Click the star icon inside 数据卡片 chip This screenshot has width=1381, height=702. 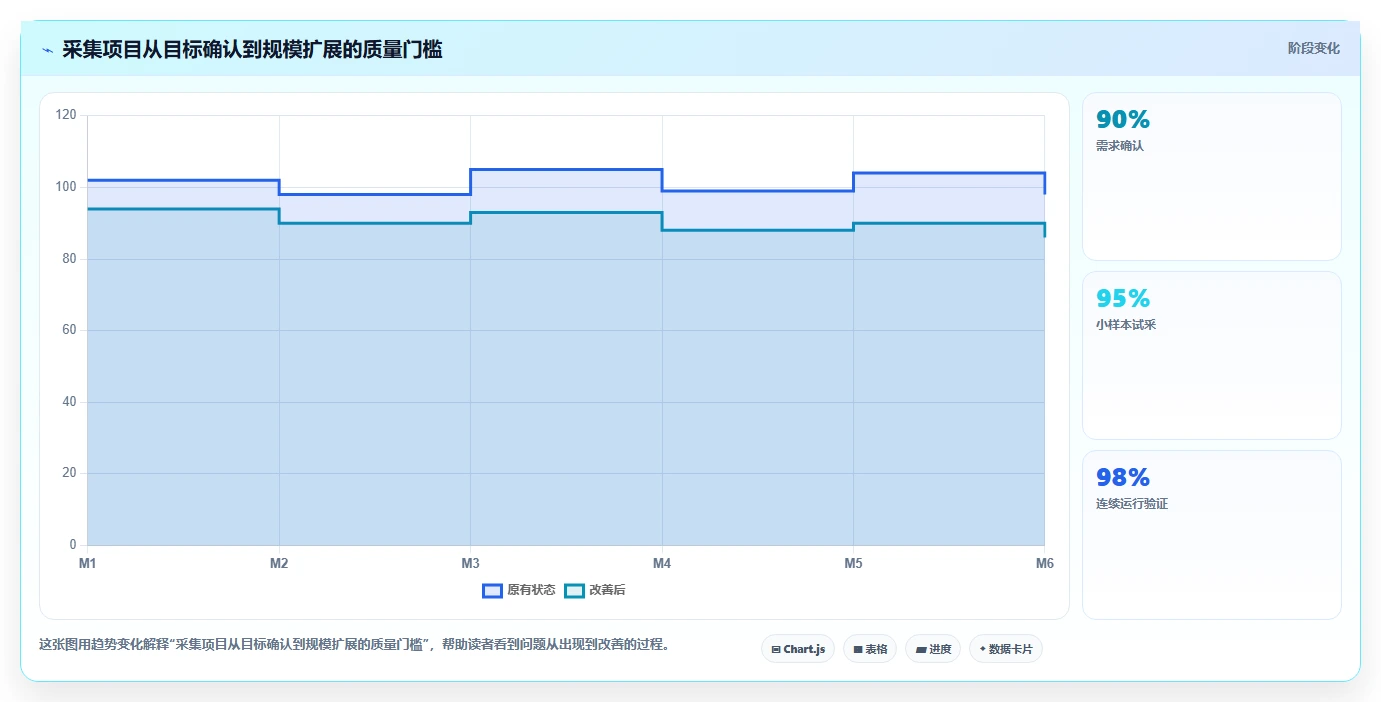pos(983,649)
